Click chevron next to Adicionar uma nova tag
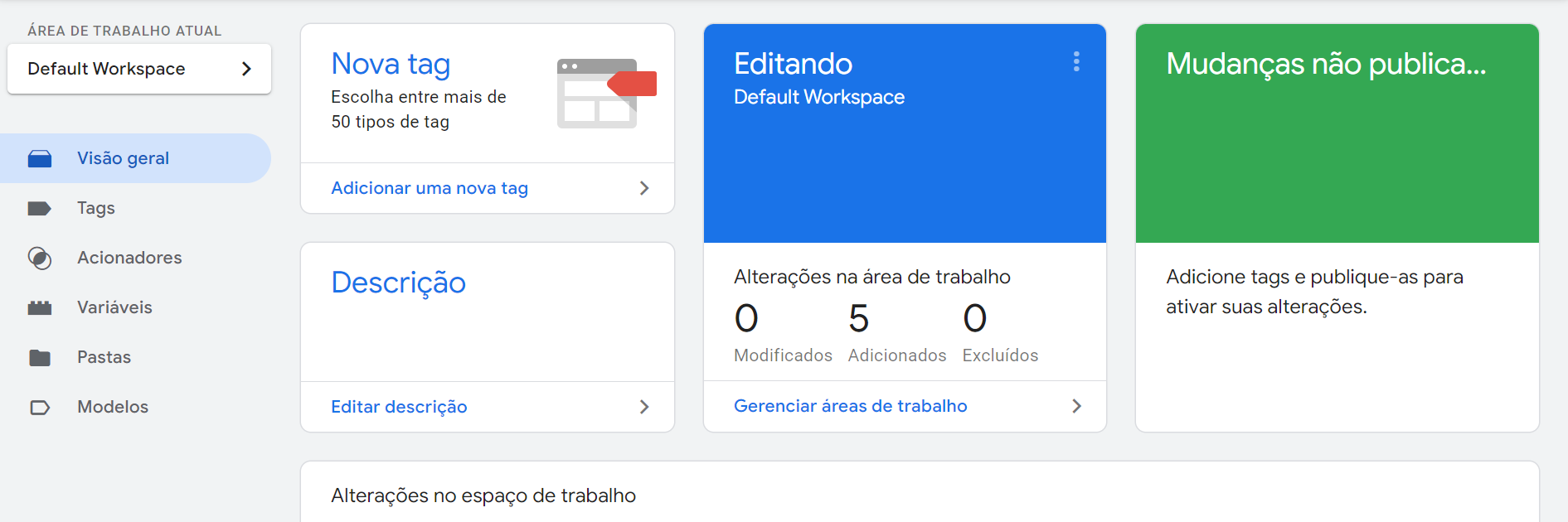Viewport: 1568px width, 522px height. [644, 188]
